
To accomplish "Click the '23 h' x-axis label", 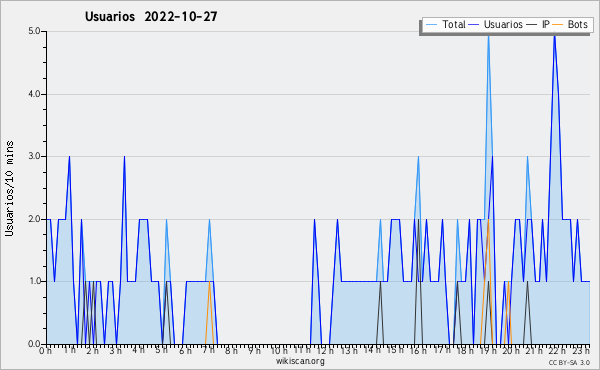I will (x=581, y=351).
